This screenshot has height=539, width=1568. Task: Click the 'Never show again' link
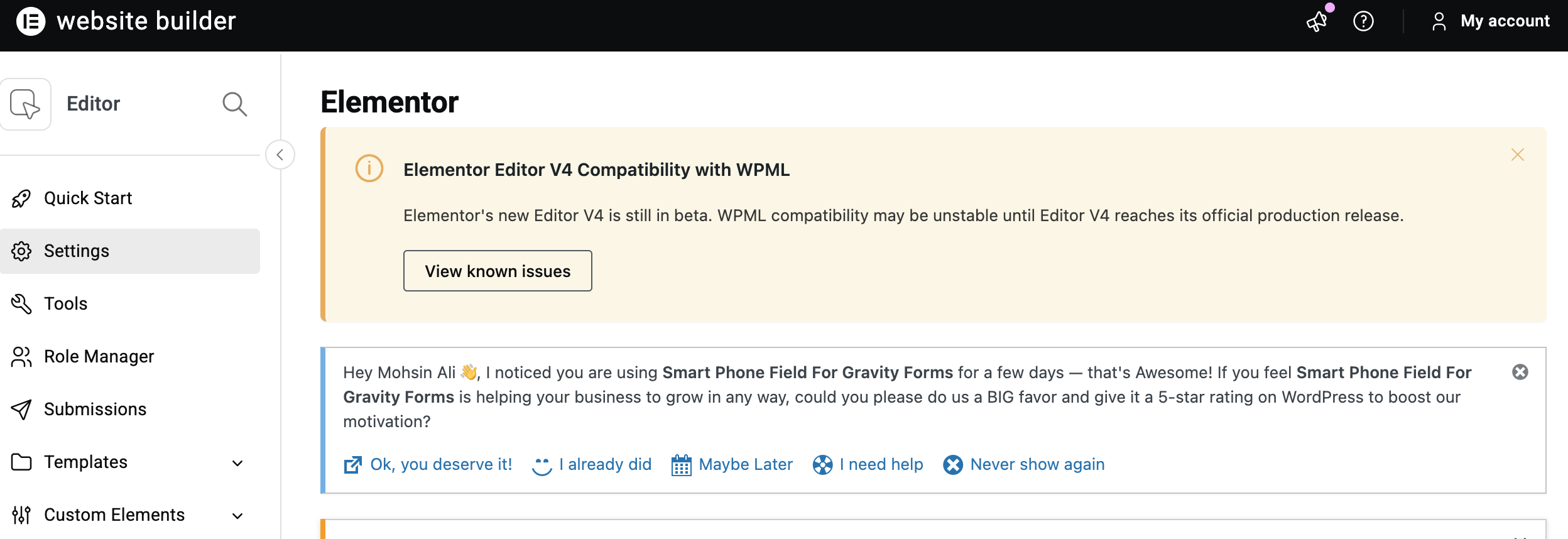[1037, 465]
